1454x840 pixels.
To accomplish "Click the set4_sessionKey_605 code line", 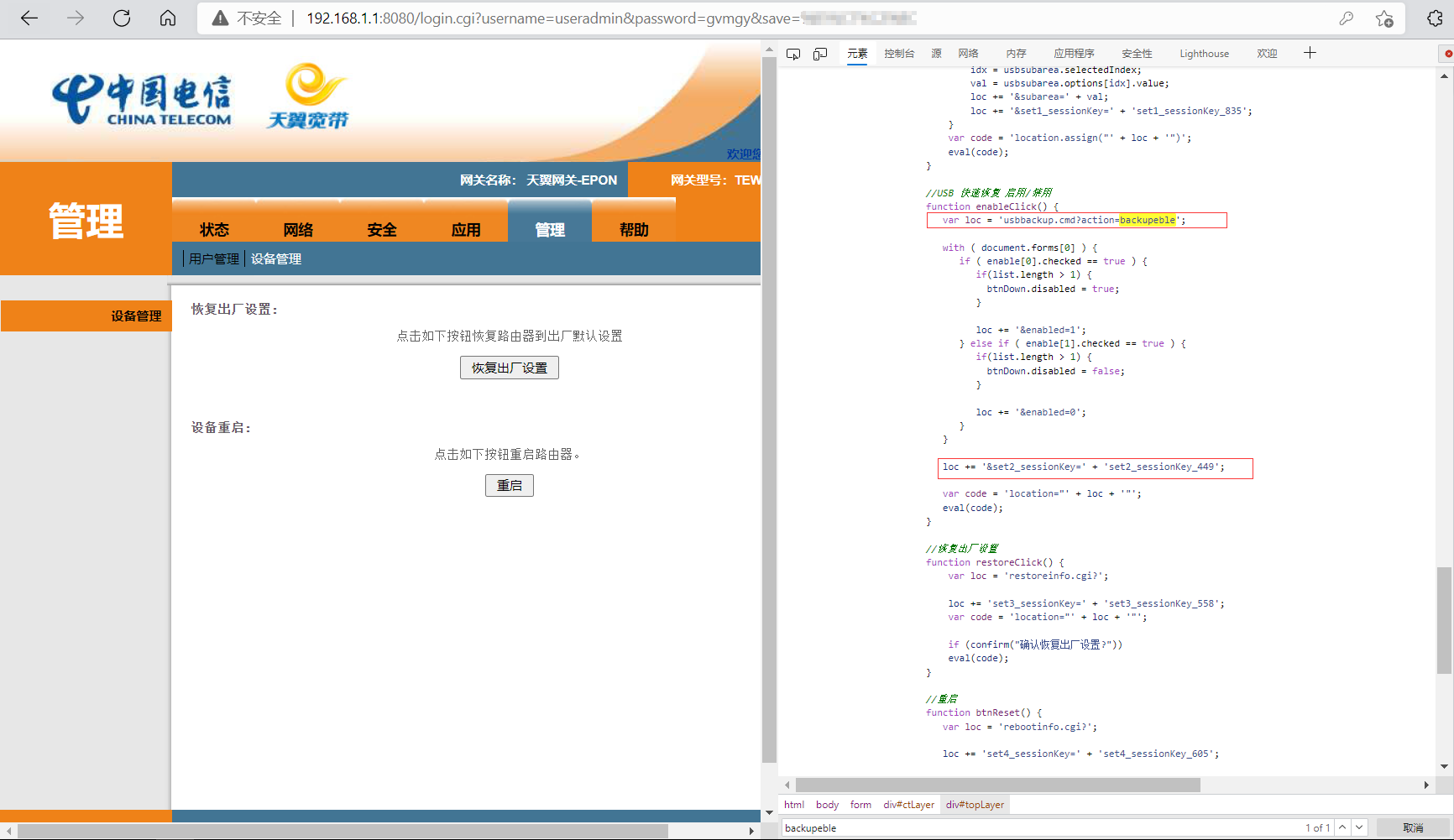I will coord(1080,754).
